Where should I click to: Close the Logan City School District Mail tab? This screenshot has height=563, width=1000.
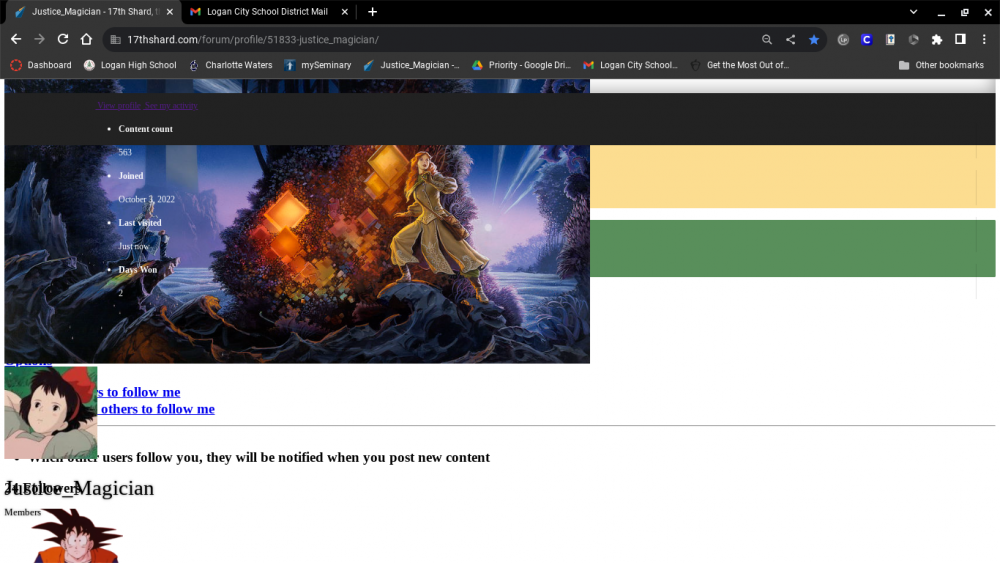point(344,11)
